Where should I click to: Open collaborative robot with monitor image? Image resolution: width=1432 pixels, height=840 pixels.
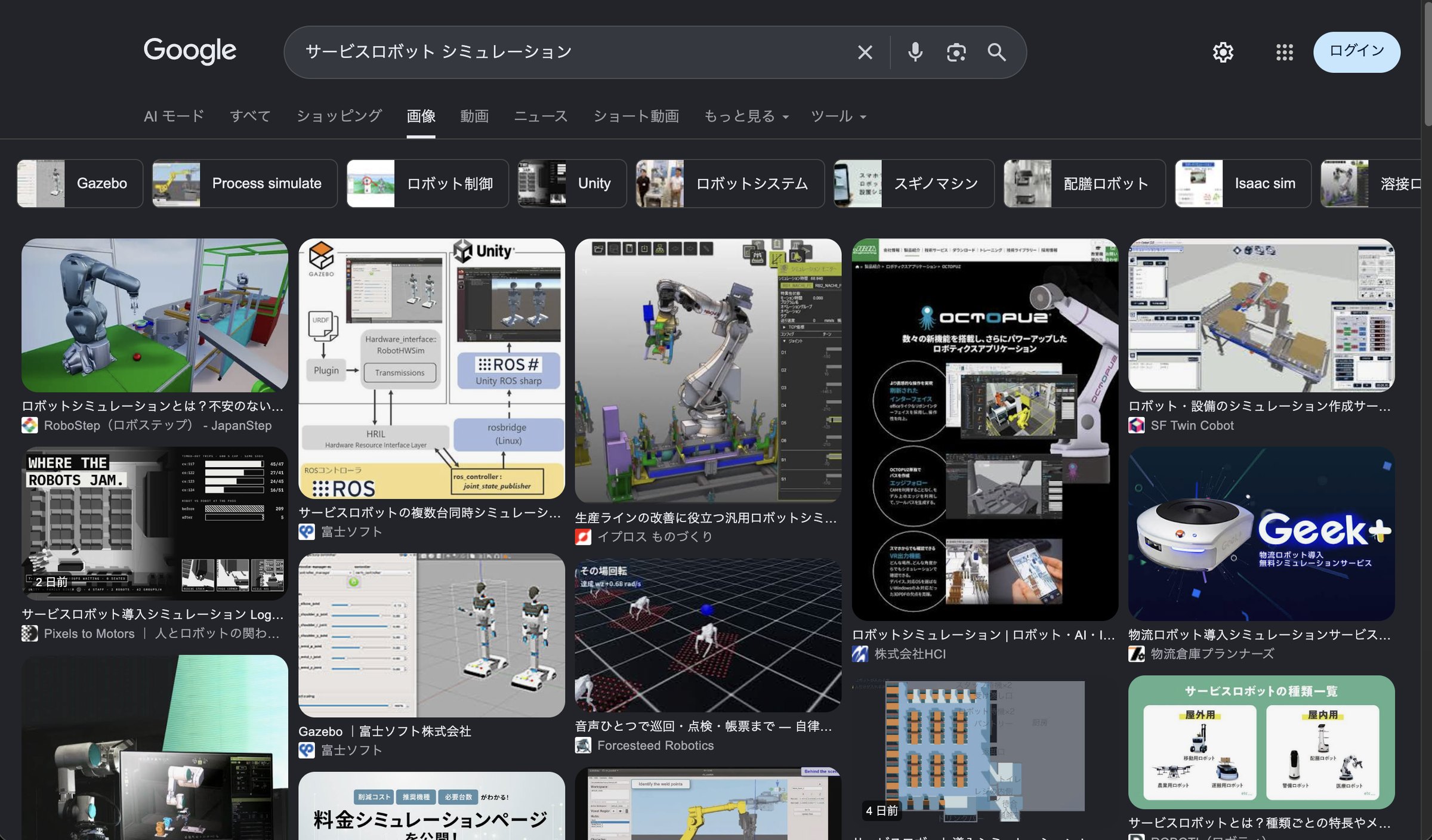pos(155,748)
